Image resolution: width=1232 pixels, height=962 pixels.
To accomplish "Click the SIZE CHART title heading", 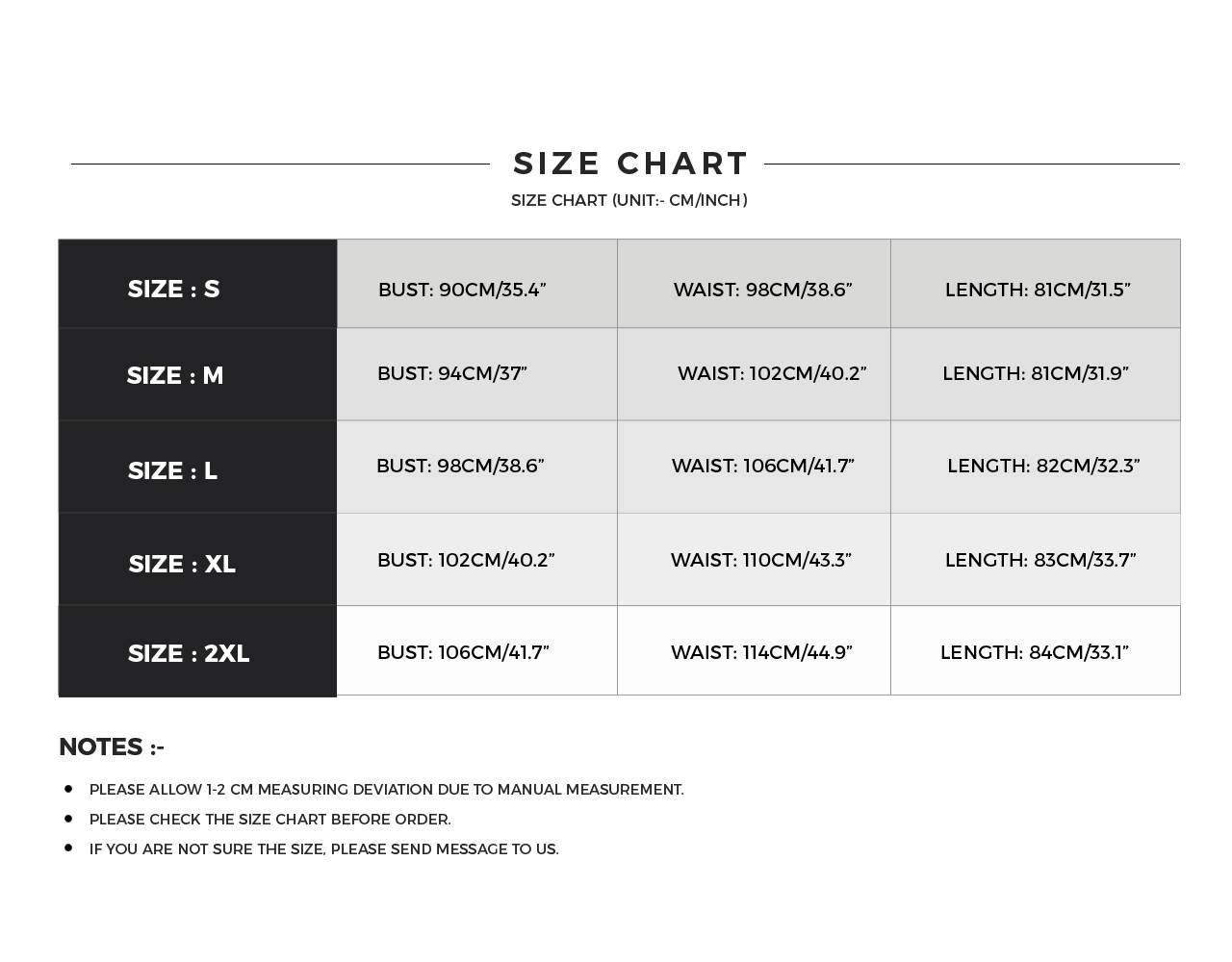I will click(630, 164).
